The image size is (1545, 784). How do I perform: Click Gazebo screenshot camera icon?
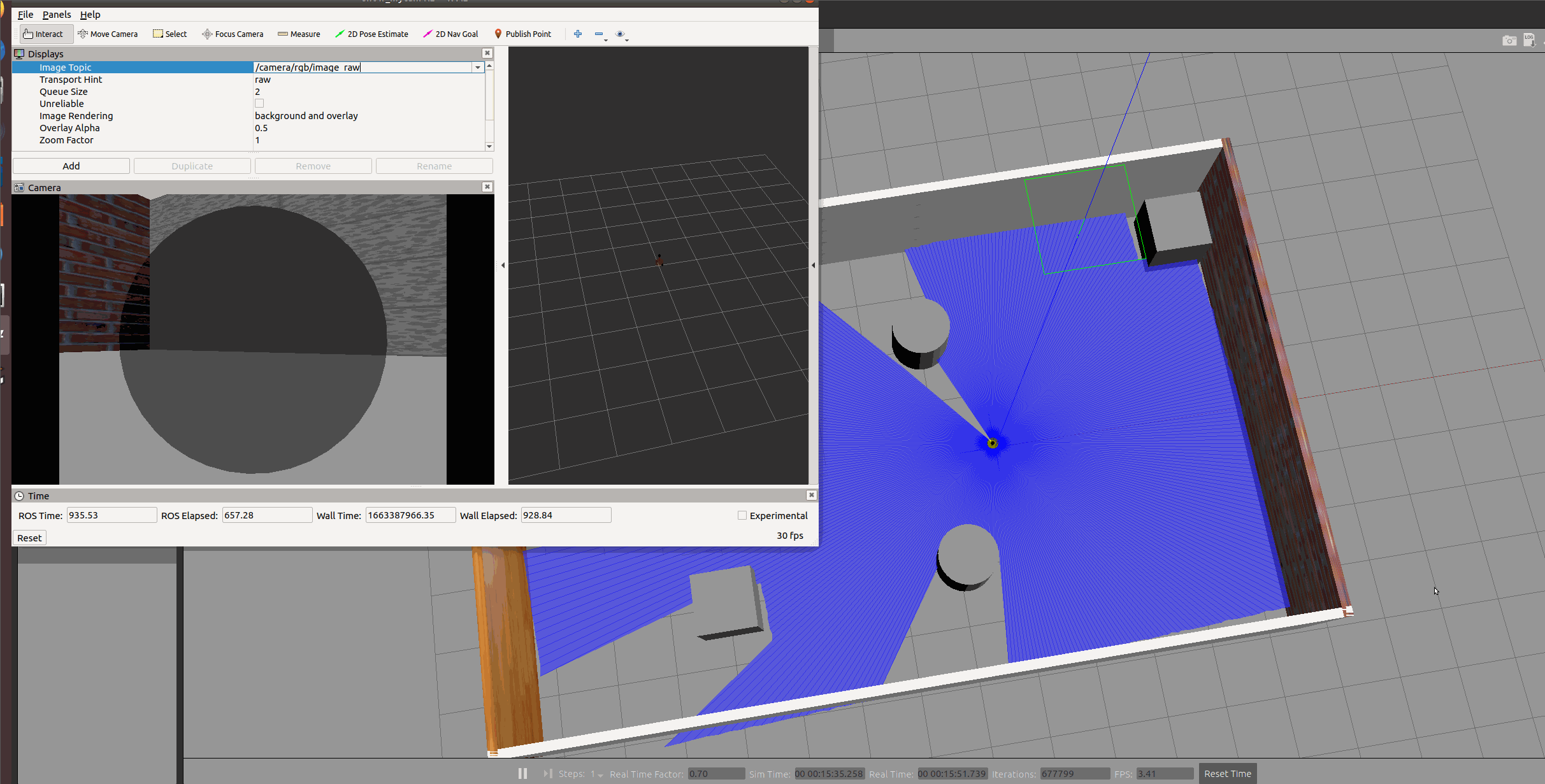[x=1509, y=41]
